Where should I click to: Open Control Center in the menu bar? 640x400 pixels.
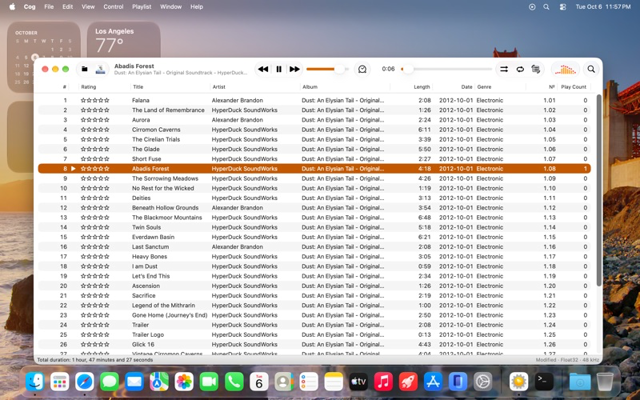(563, 7)
